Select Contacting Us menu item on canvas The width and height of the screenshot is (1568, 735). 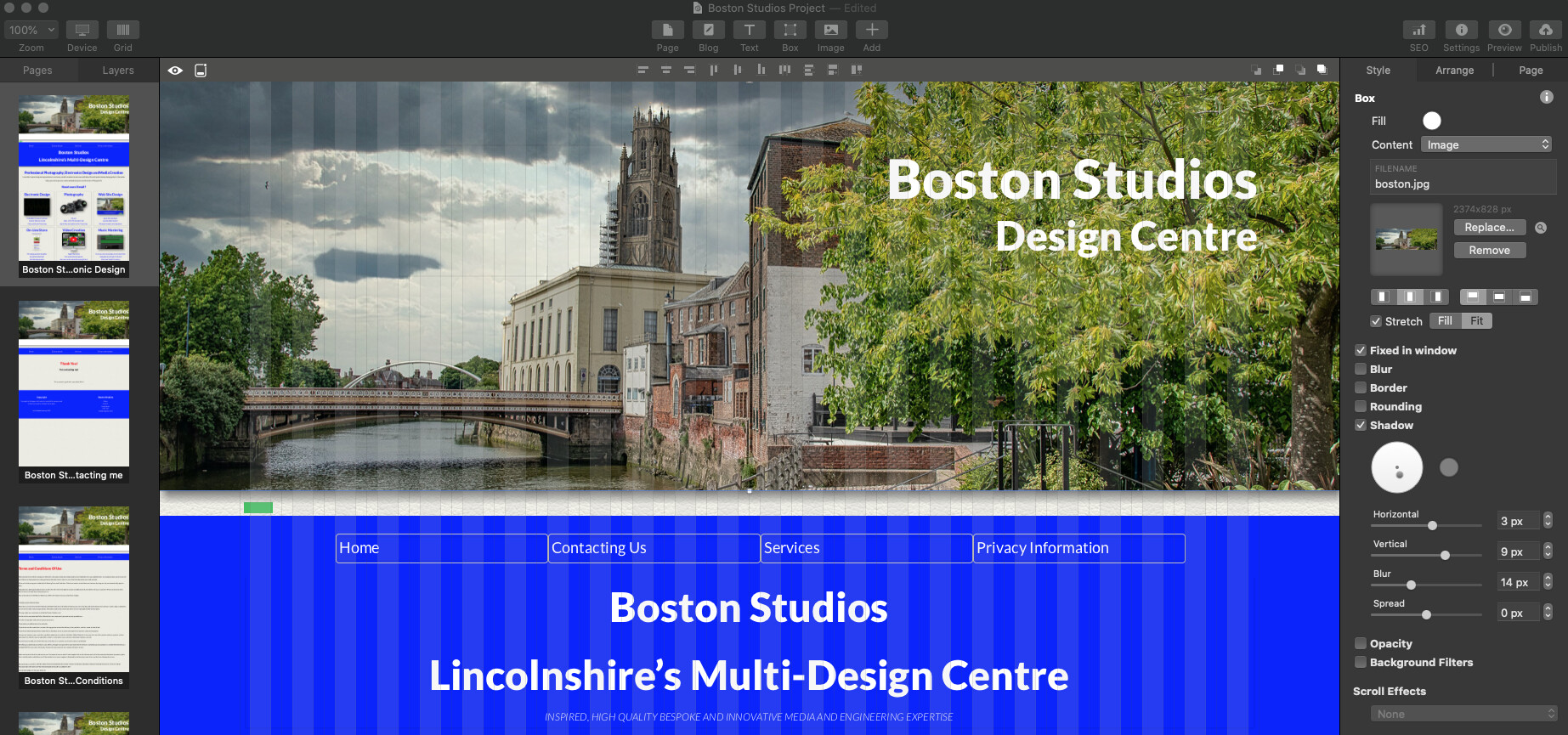pos(654,548)
